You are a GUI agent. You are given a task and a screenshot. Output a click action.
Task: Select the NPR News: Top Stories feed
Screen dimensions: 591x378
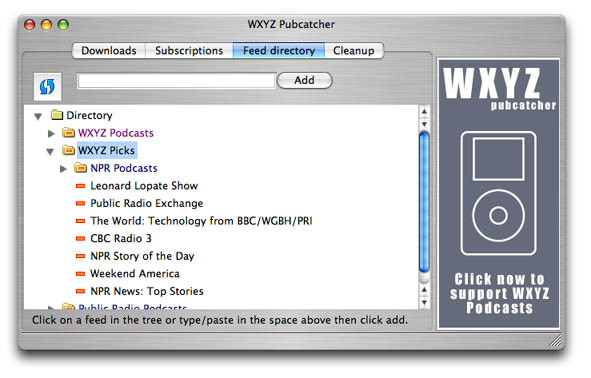147,291
